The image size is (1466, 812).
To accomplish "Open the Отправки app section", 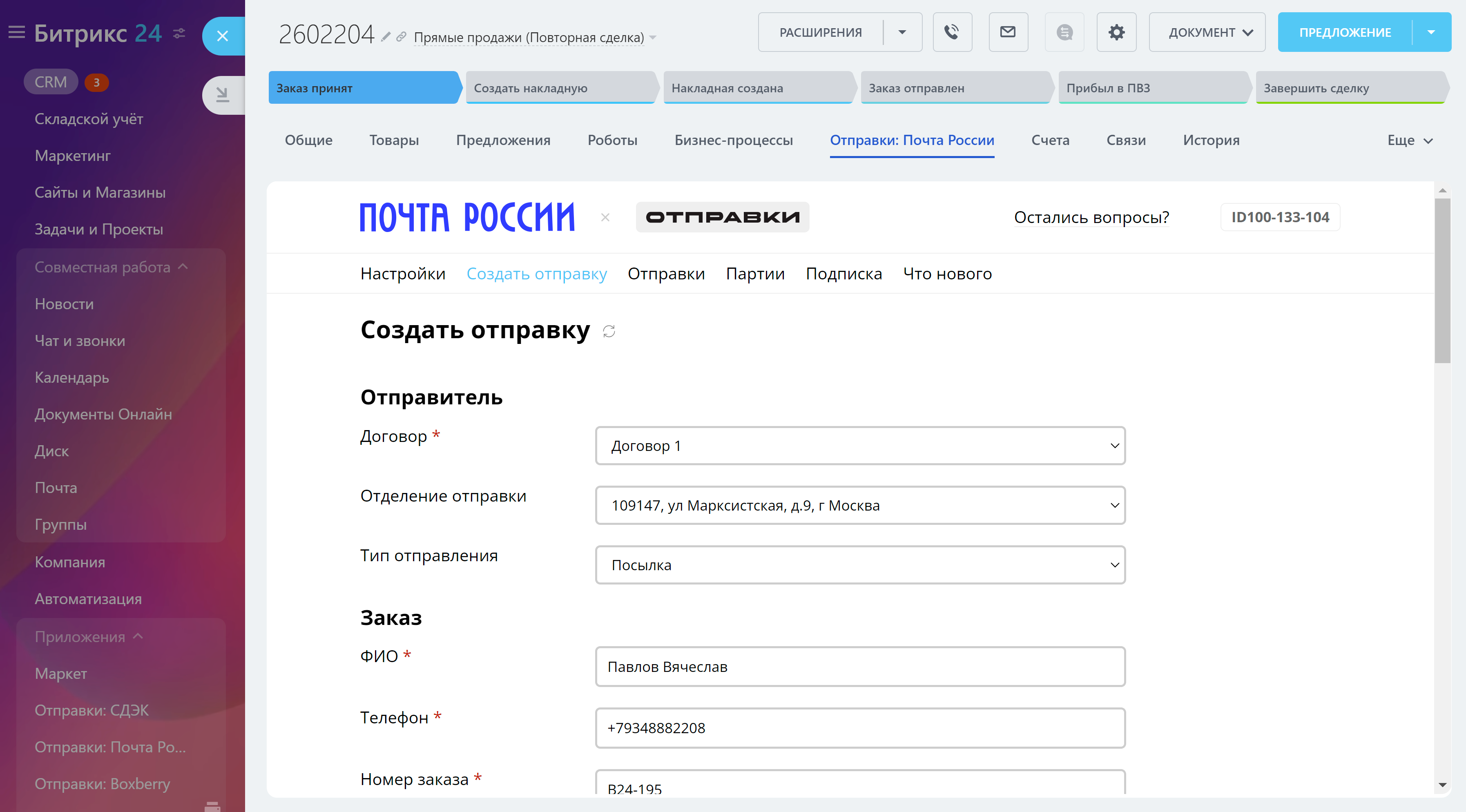I will point(666,274).
